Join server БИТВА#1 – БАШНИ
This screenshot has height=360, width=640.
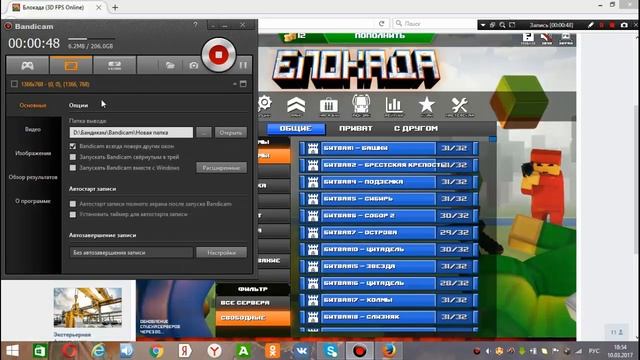click(389, 148)
